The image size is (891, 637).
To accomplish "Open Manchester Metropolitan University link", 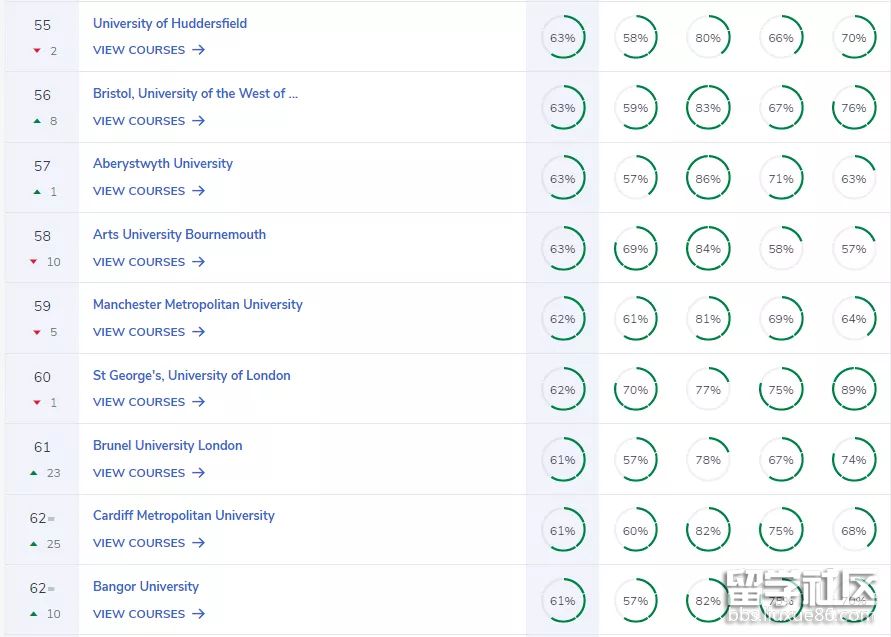I will pyautogui.click(x=197, y=305).
